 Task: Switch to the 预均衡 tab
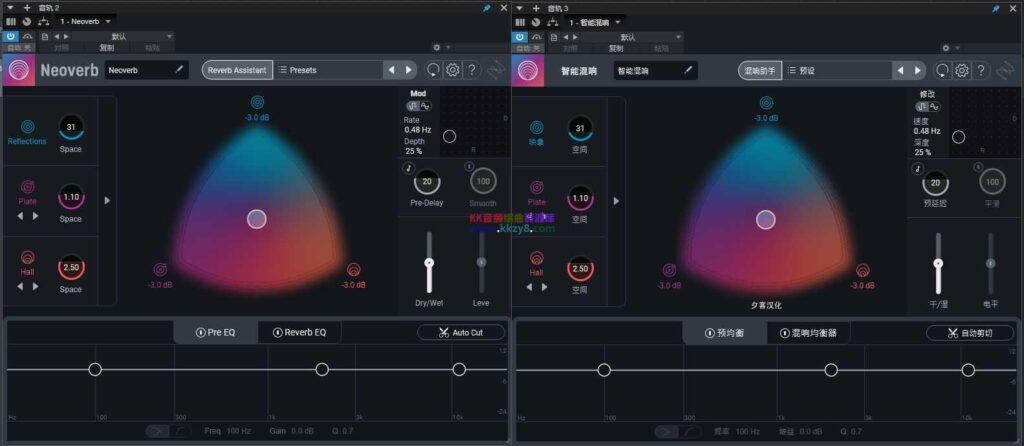coord(724,333)
